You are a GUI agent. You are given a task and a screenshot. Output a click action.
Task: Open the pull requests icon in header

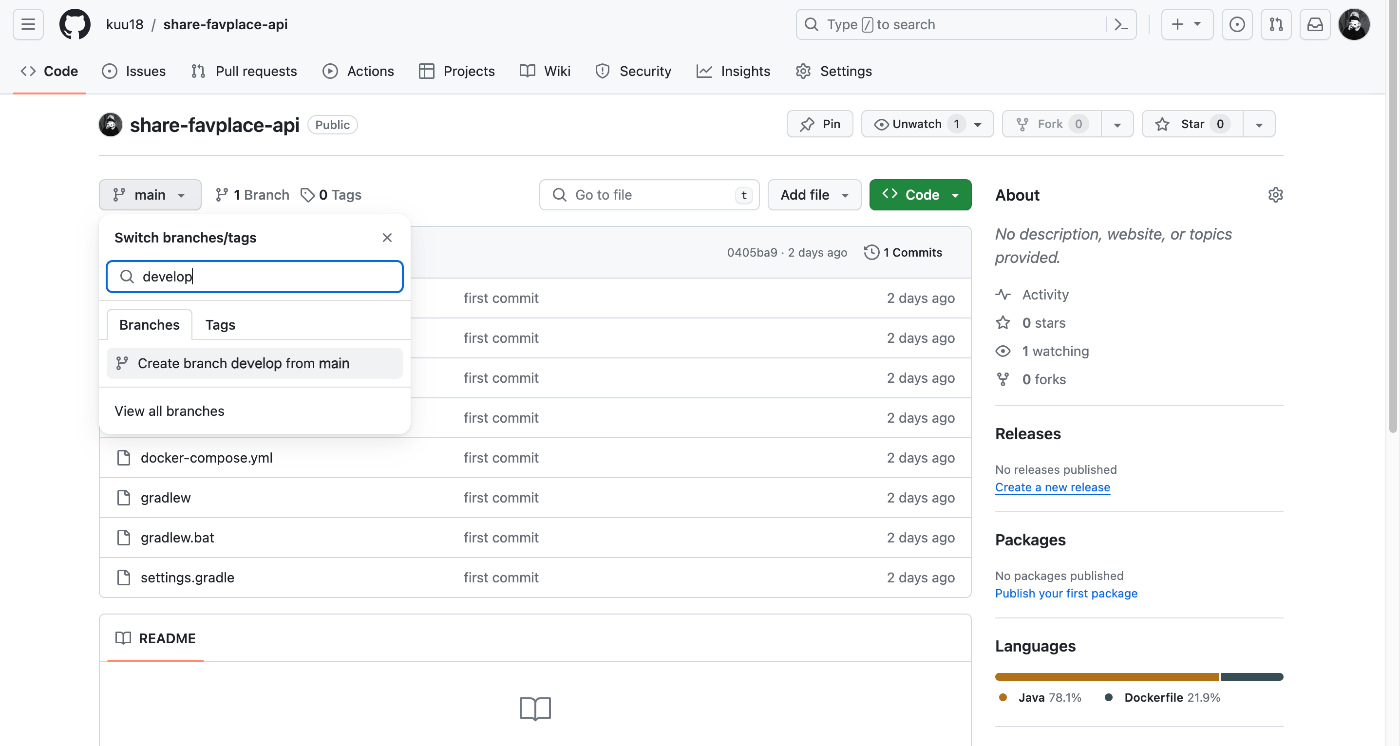[1276, 25]
